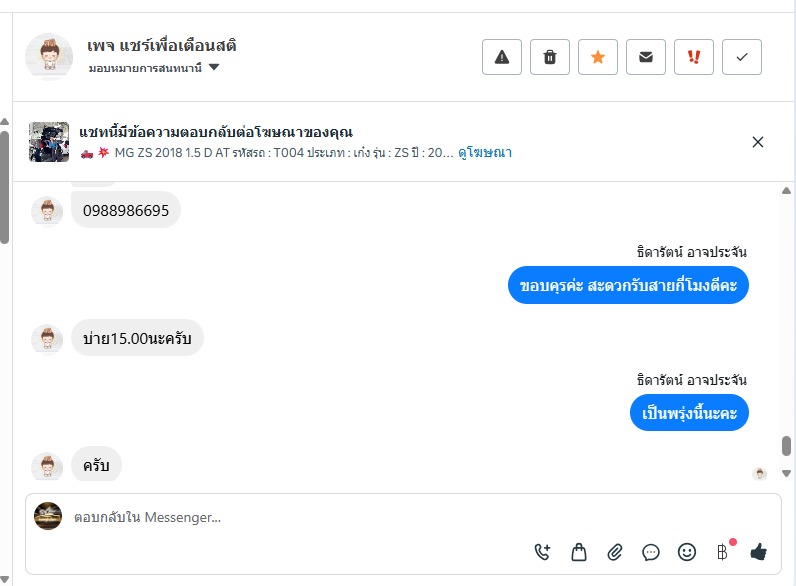The width and height of the screenshot is (796, 586).
Task: Click the Baht payment request icon
Action: 722,551
